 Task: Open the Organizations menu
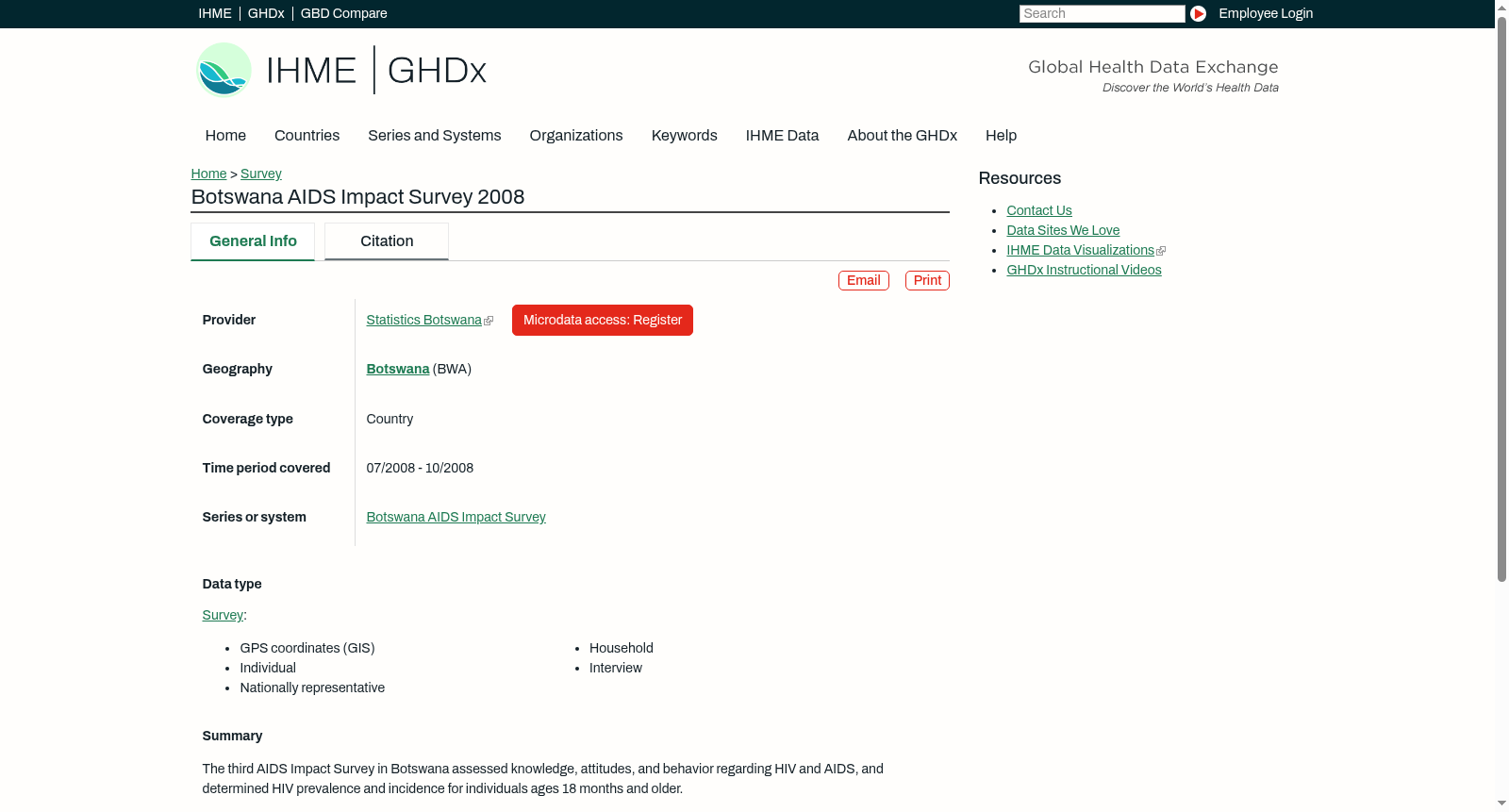pyautogui.click(x=576, y=136)
